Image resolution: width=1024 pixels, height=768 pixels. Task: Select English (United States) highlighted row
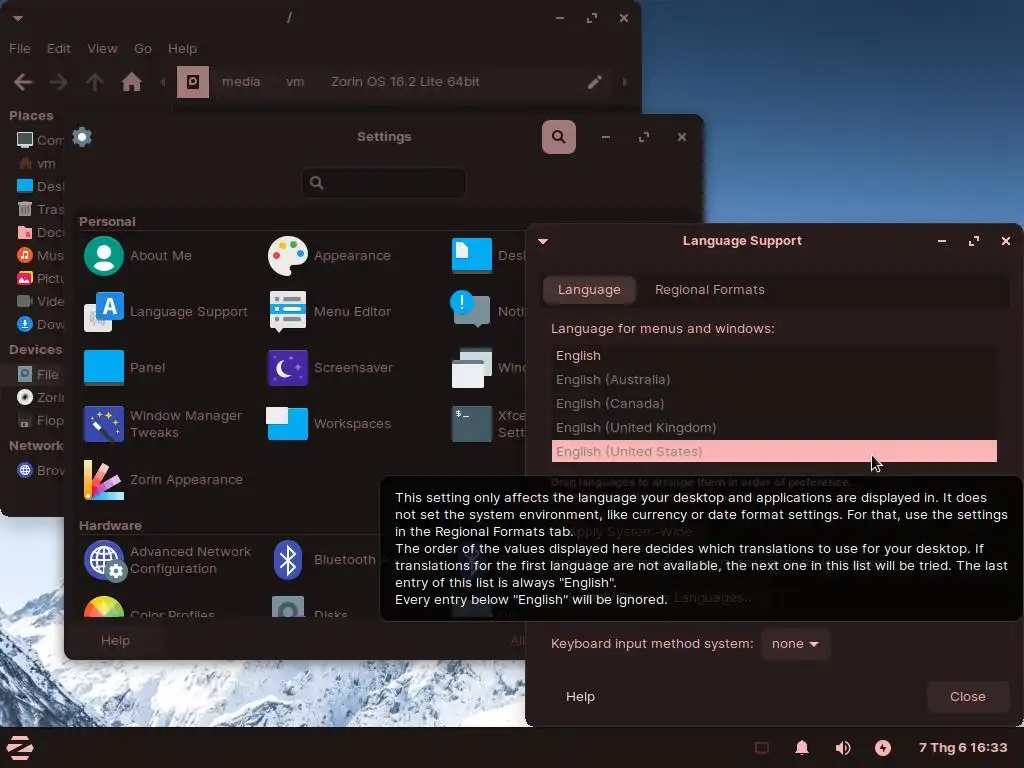[x=774, y=452]
